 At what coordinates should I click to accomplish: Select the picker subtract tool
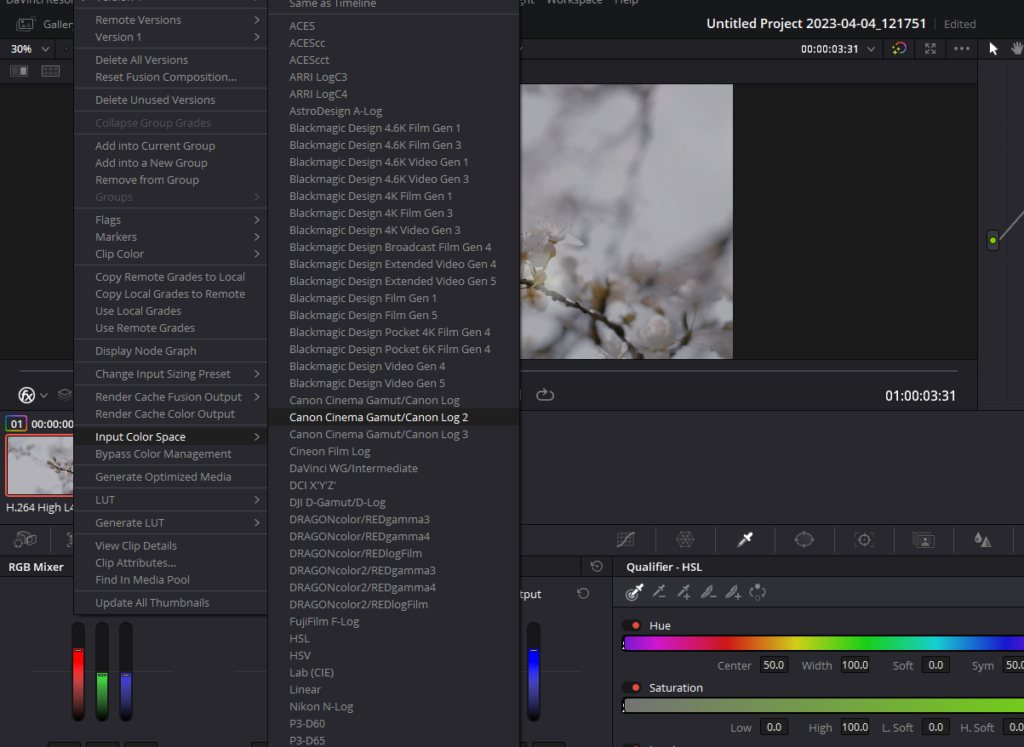(x=660, y=592)
